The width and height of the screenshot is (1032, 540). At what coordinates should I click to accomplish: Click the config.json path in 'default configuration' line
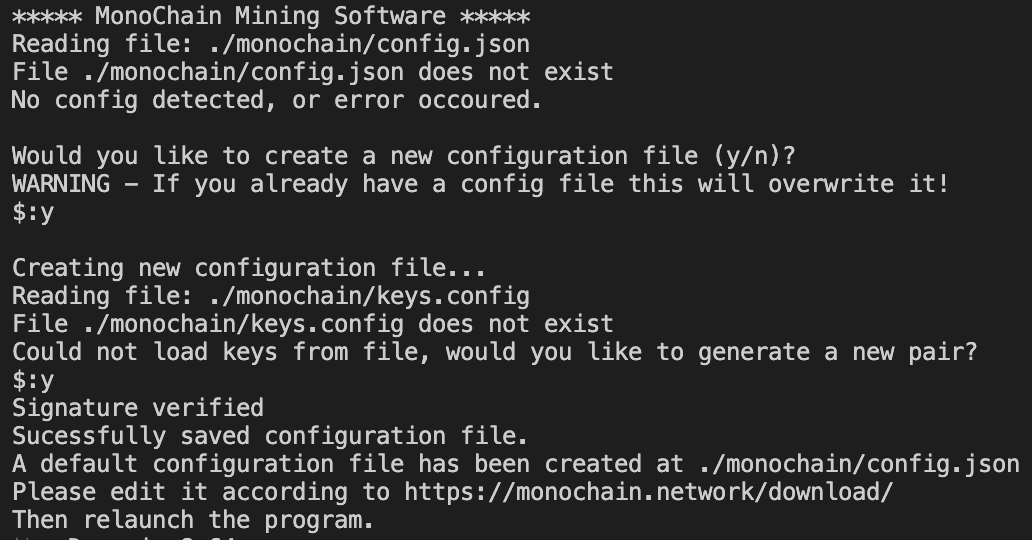coord(859,464)
